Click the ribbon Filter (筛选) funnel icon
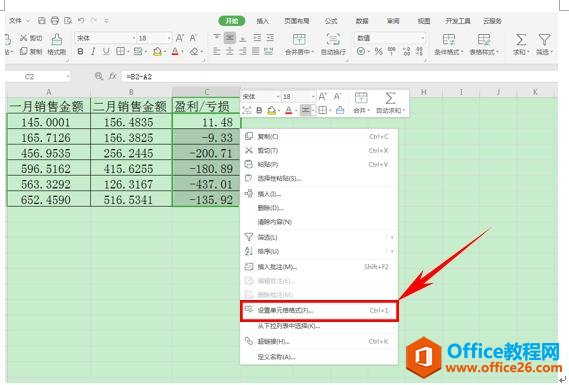The image size is (569, 385). coord(544,39)
